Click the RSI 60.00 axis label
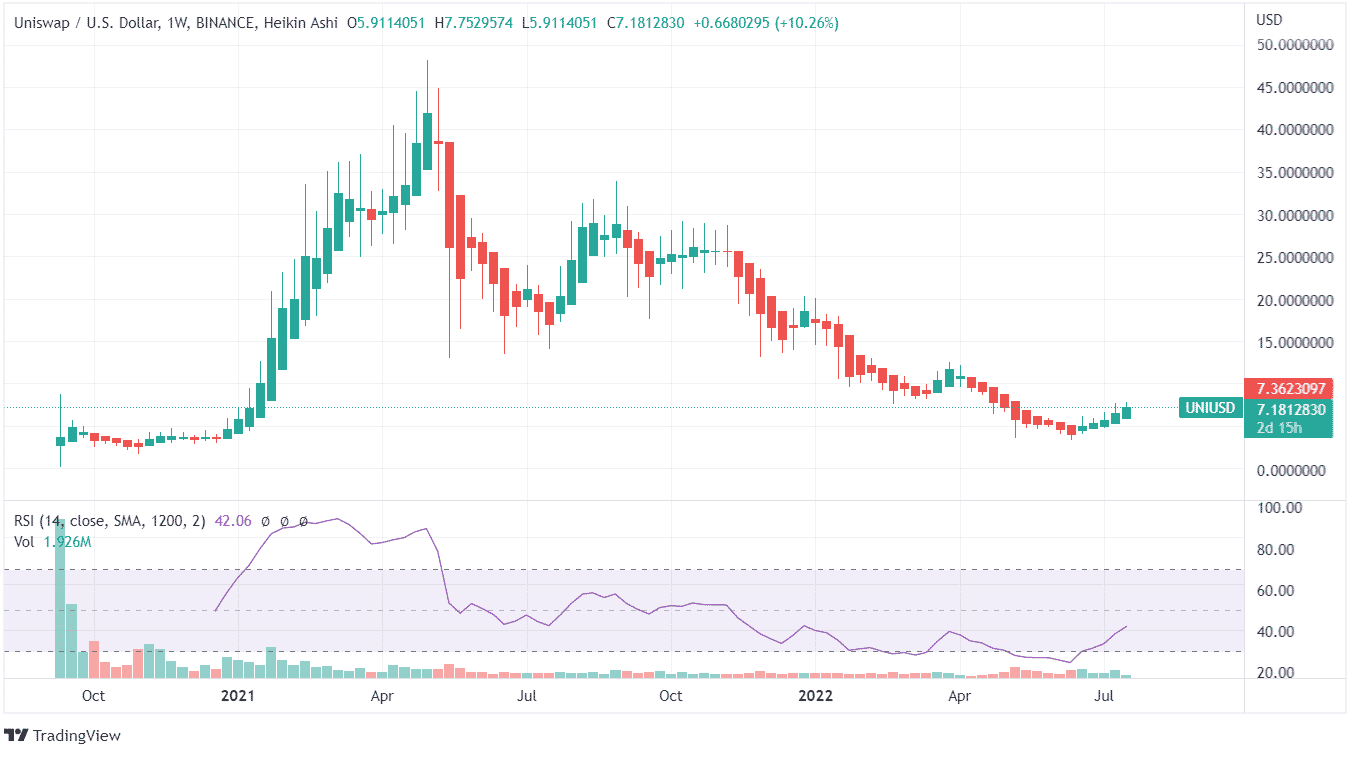Screen dimensions: 1359x757 pos(1278,591)
